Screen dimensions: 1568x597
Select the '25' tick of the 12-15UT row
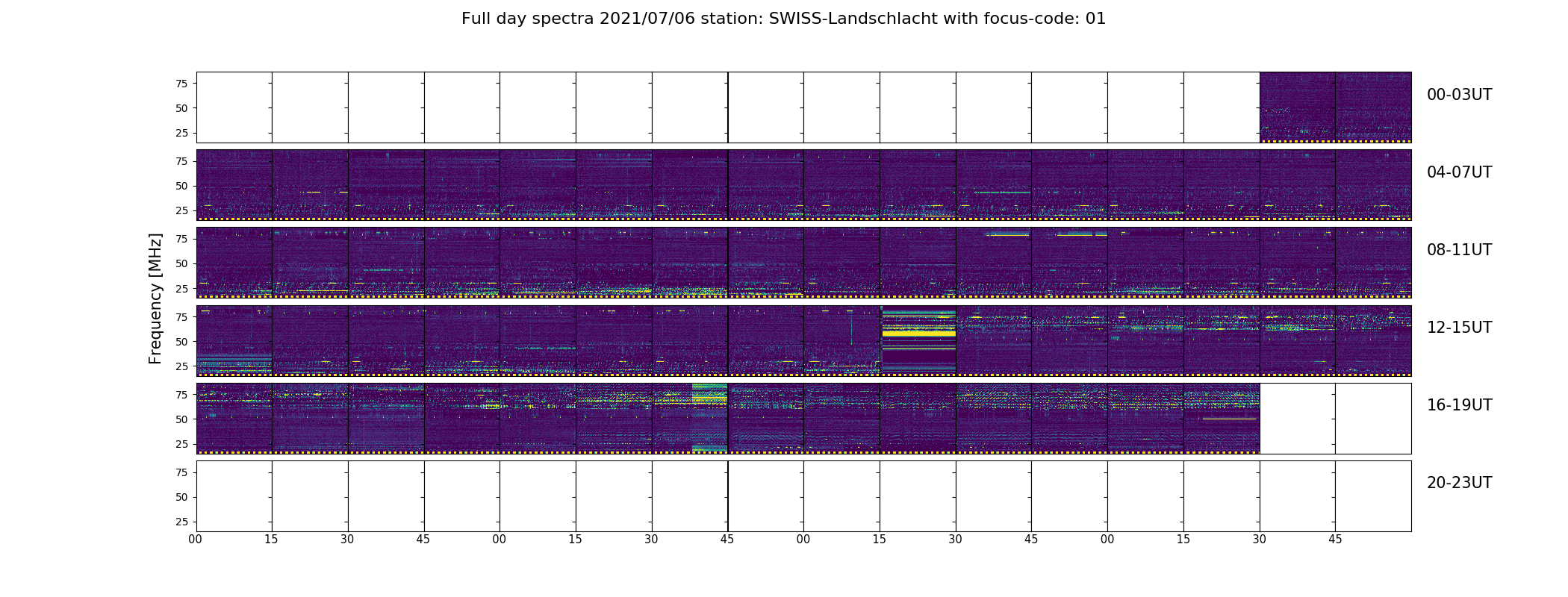[181, 366]
